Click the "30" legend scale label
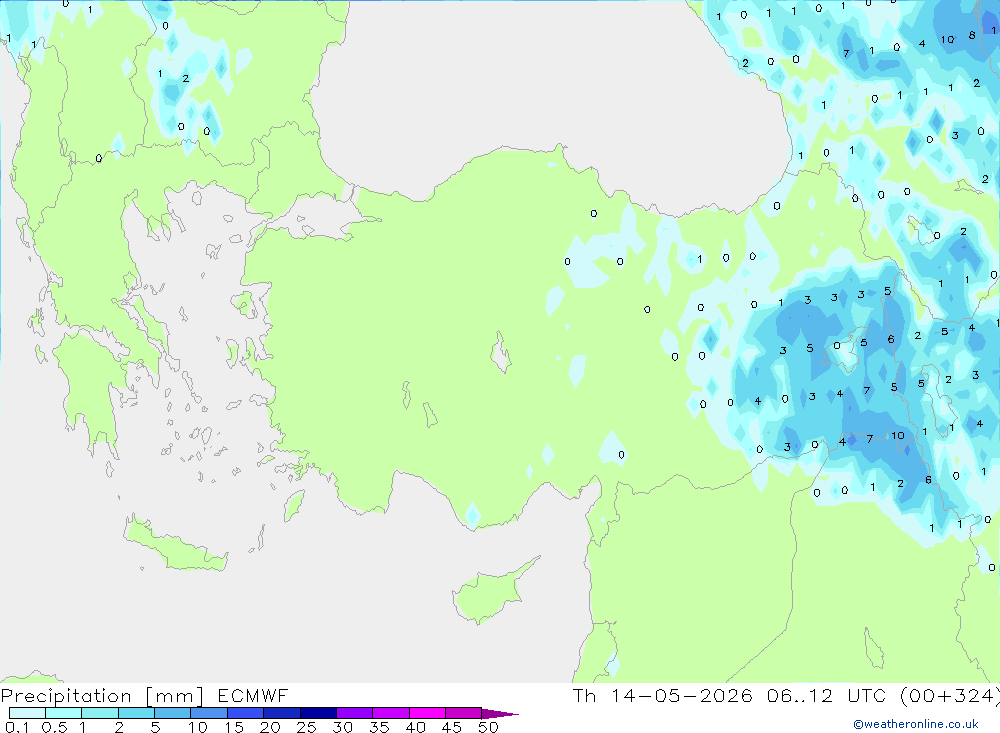 pyautogui.click(x=342, y=727)
